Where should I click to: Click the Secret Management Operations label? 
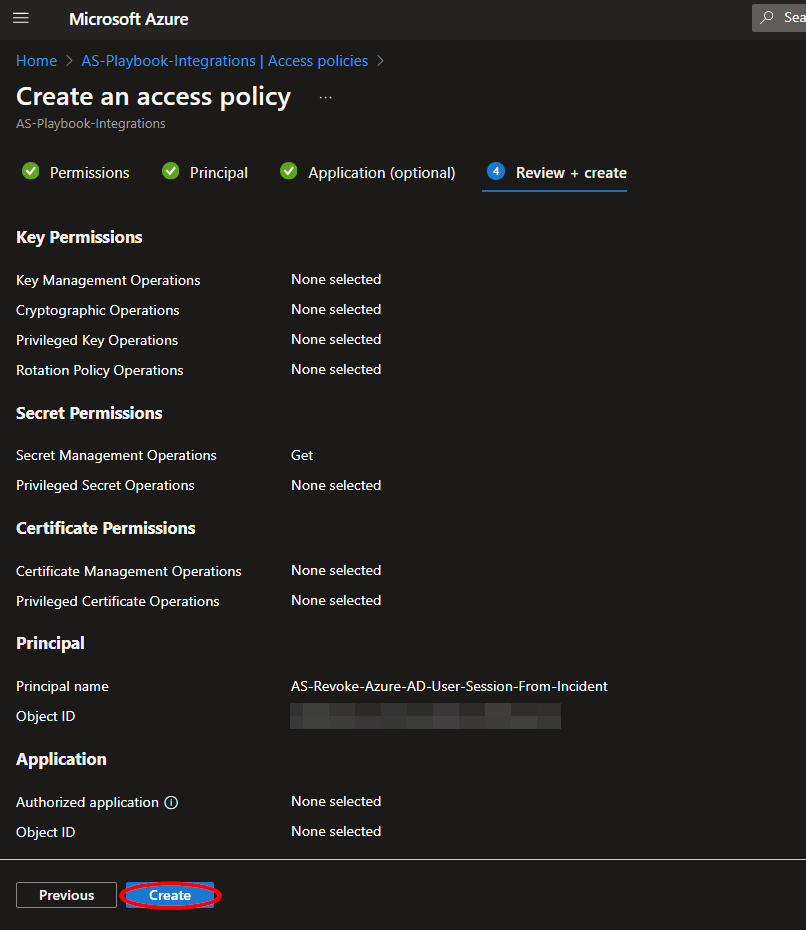(116, 455)
